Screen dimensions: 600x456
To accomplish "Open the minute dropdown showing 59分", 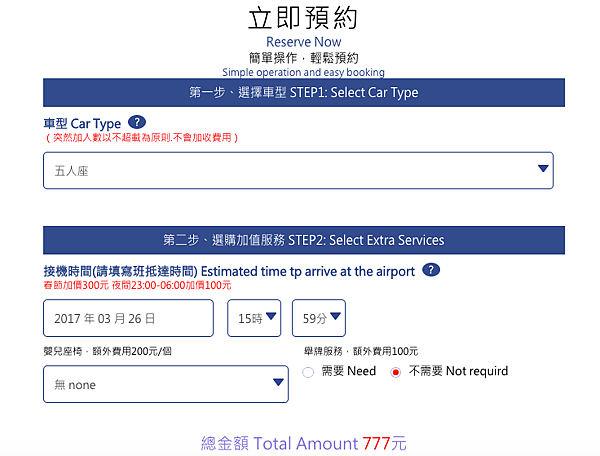I will tap(319, 318).
